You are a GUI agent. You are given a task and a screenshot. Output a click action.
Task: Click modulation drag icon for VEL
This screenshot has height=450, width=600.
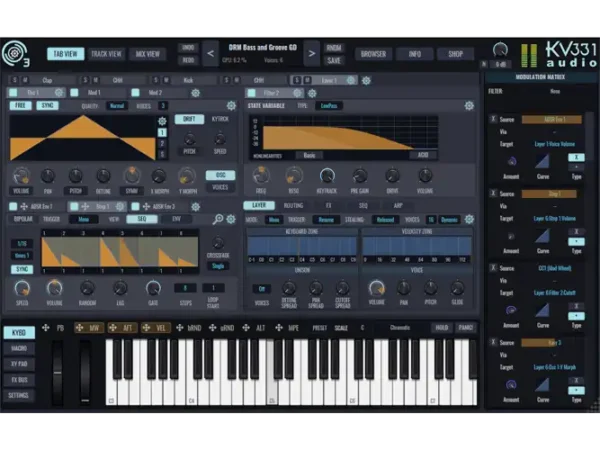pos(146,328)
